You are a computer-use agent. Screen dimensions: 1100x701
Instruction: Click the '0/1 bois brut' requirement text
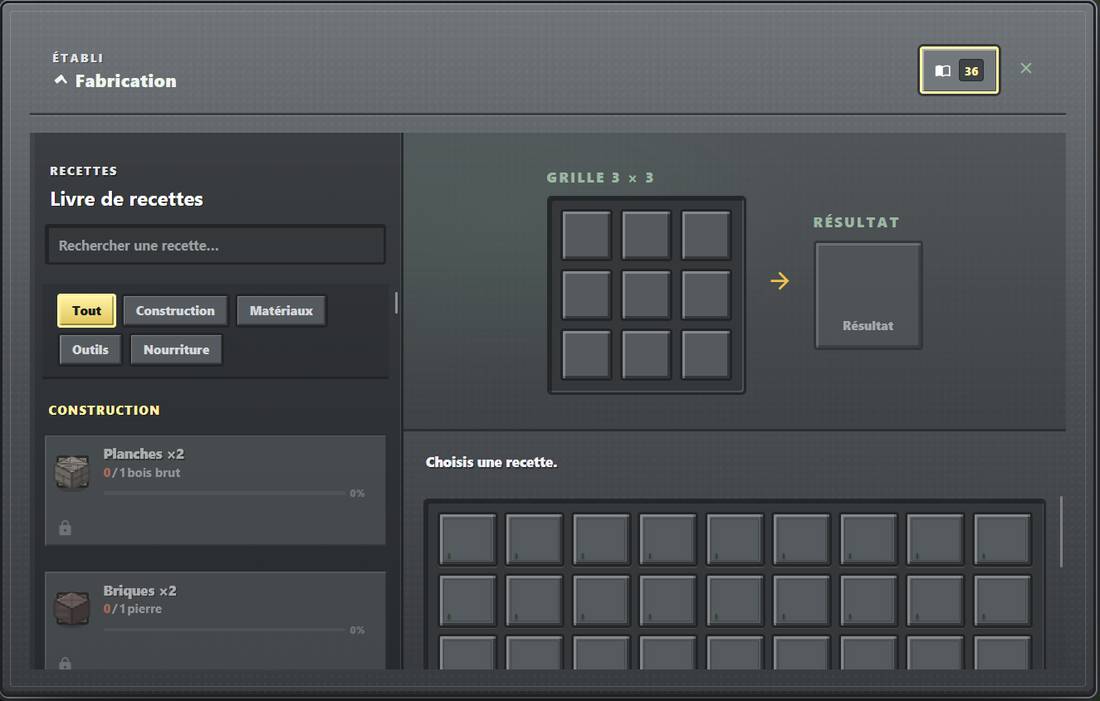click(142, 473)
